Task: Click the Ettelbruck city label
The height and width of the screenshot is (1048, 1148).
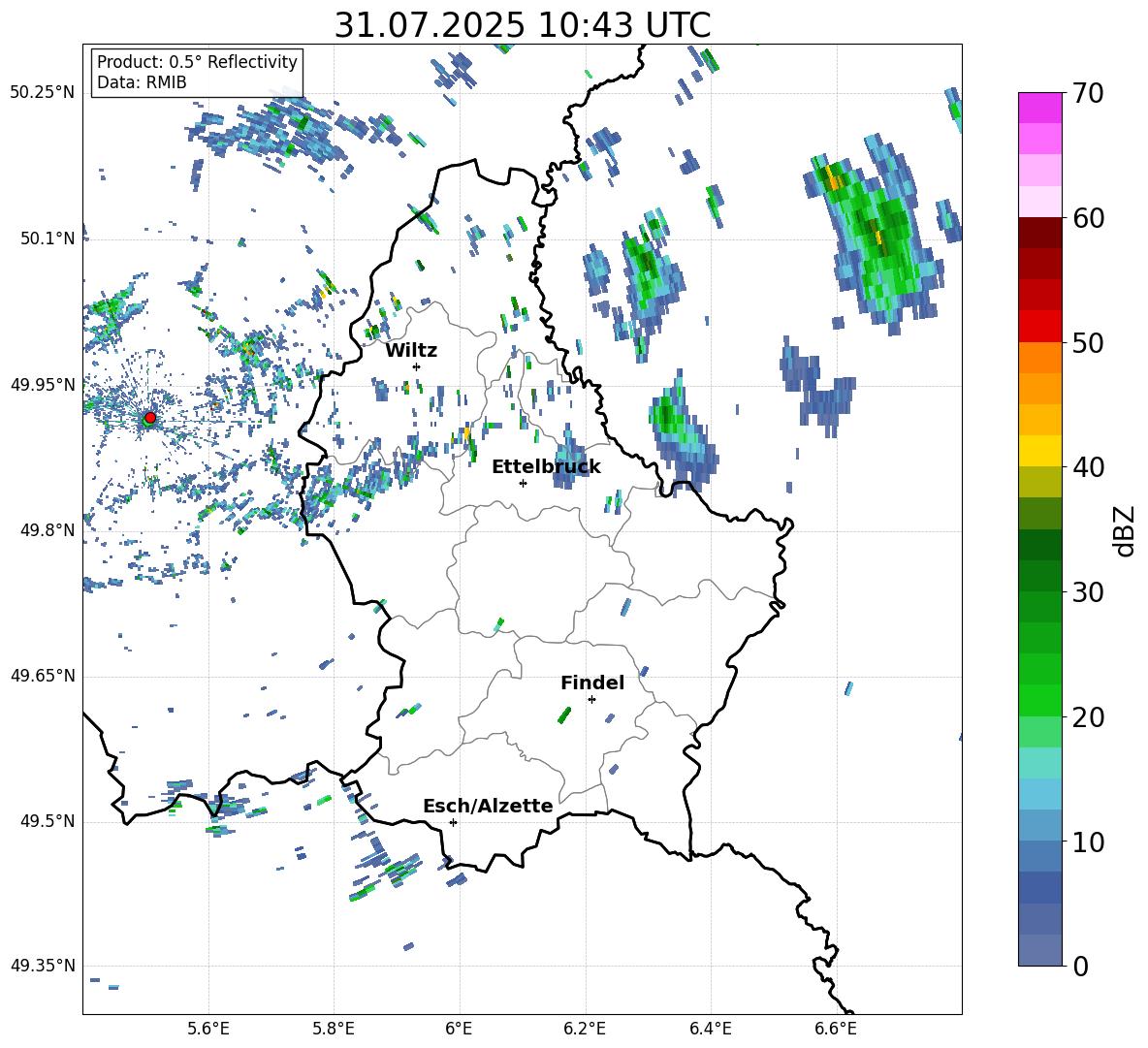Action: coord(546,467)
